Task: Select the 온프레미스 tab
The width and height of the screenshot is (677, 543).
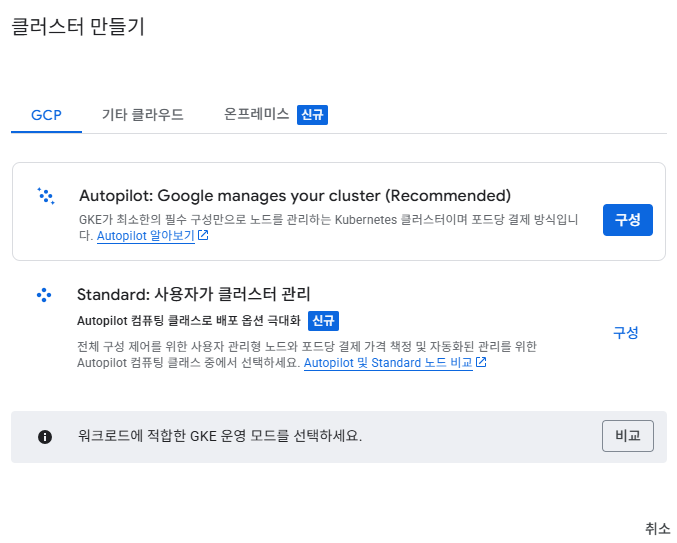Action: tap(256, 114)
